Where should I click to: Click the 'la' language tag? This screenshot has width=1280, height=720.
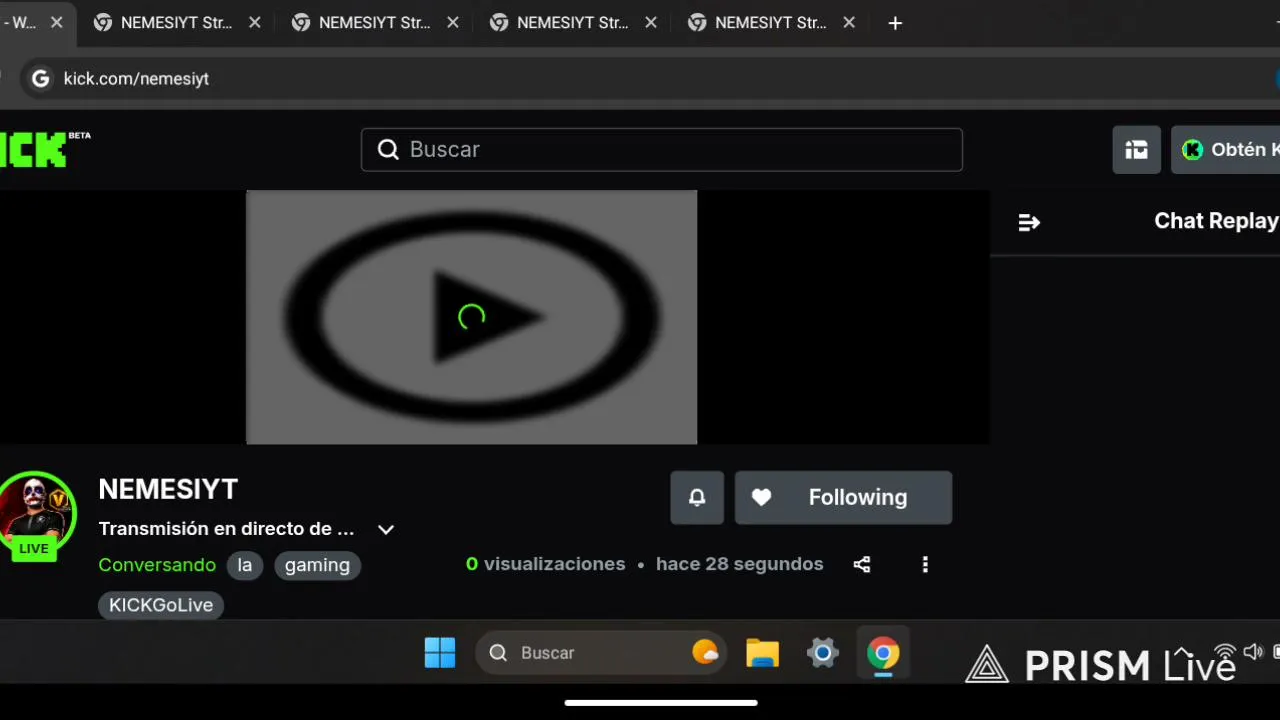(245, 565)
